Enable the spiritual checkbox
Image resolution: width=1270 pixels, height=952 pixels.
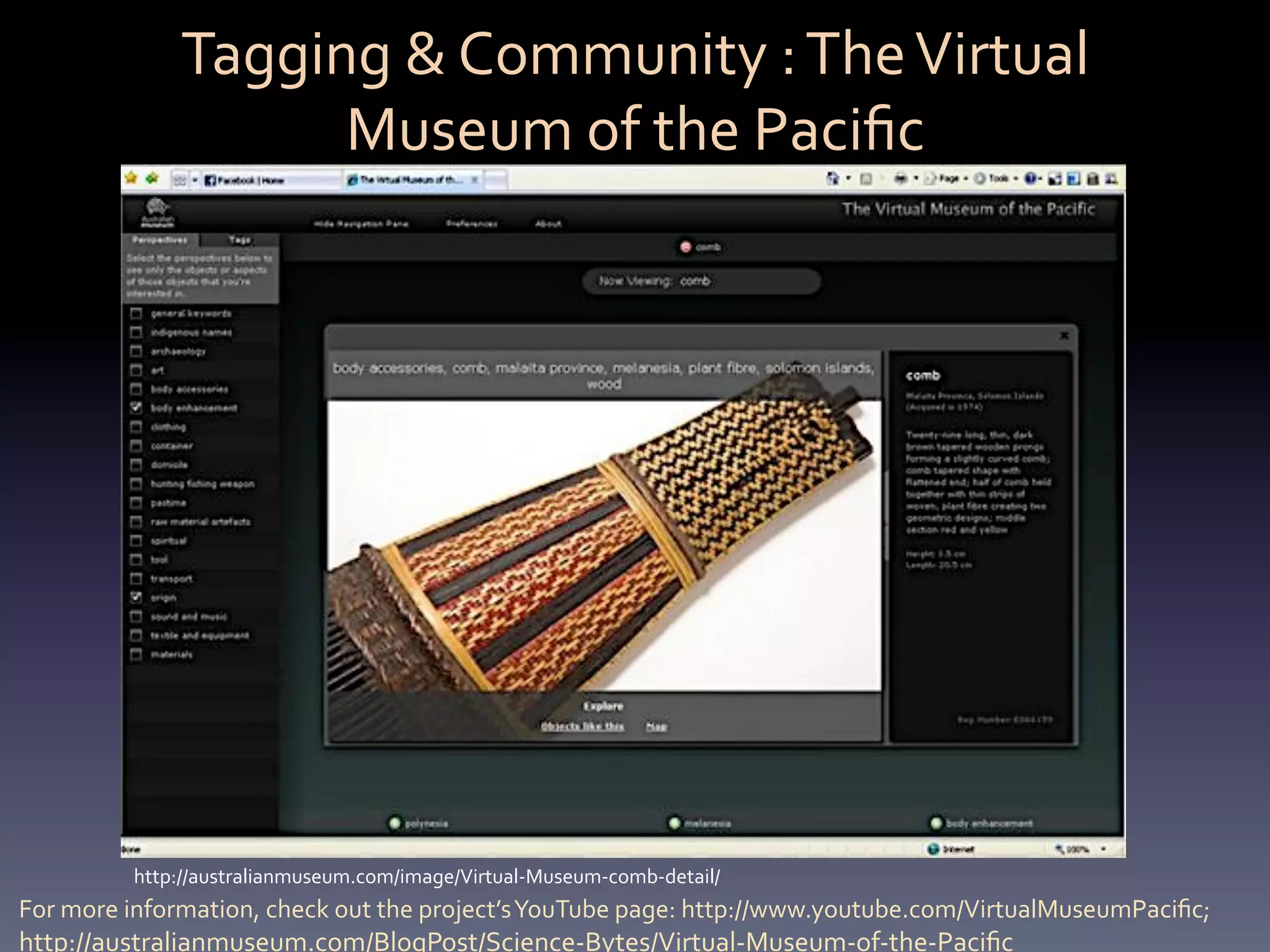coord(136,540)
